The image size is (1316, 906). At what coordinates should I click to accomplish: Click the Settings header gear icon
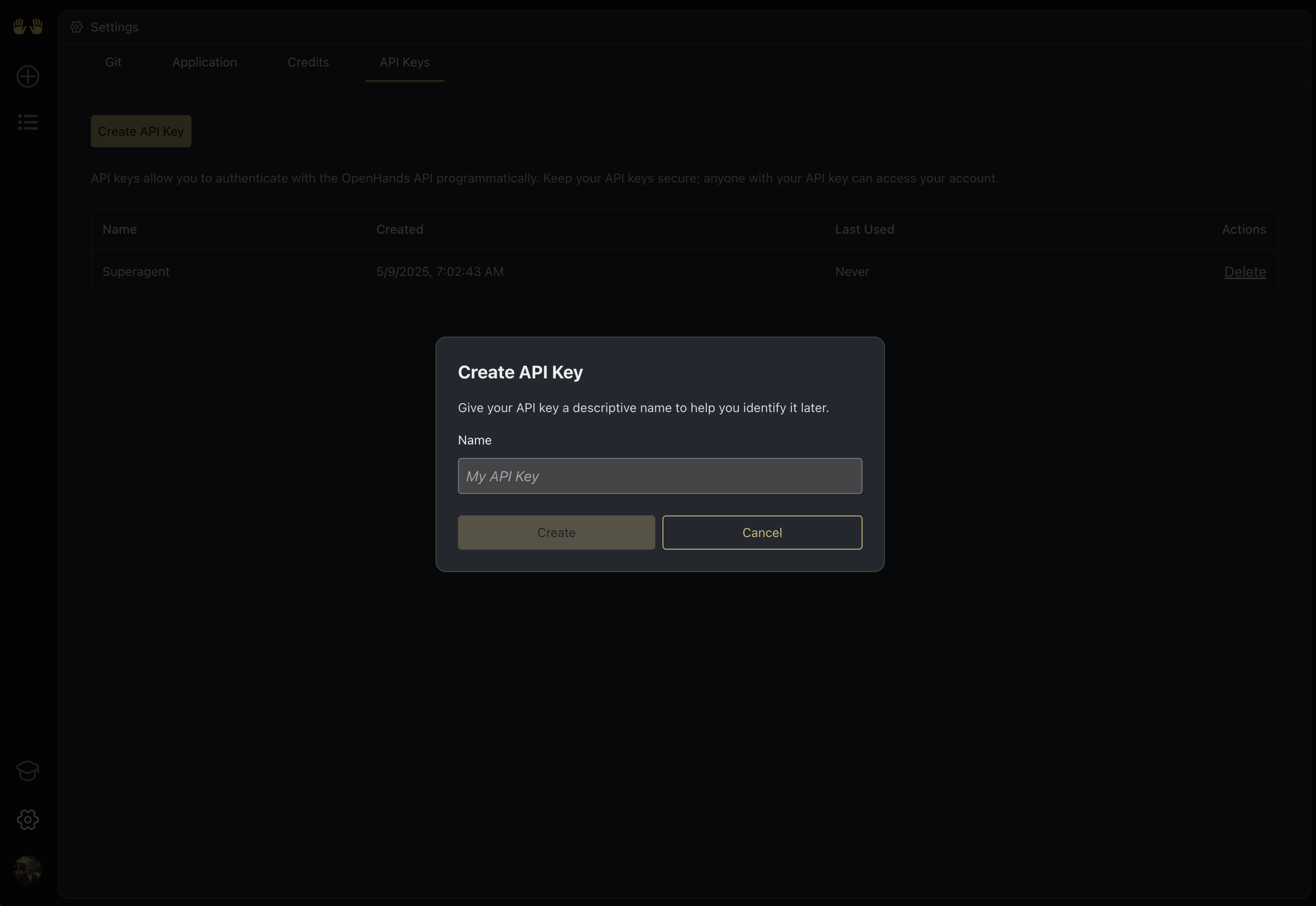(x=77, y=27)
